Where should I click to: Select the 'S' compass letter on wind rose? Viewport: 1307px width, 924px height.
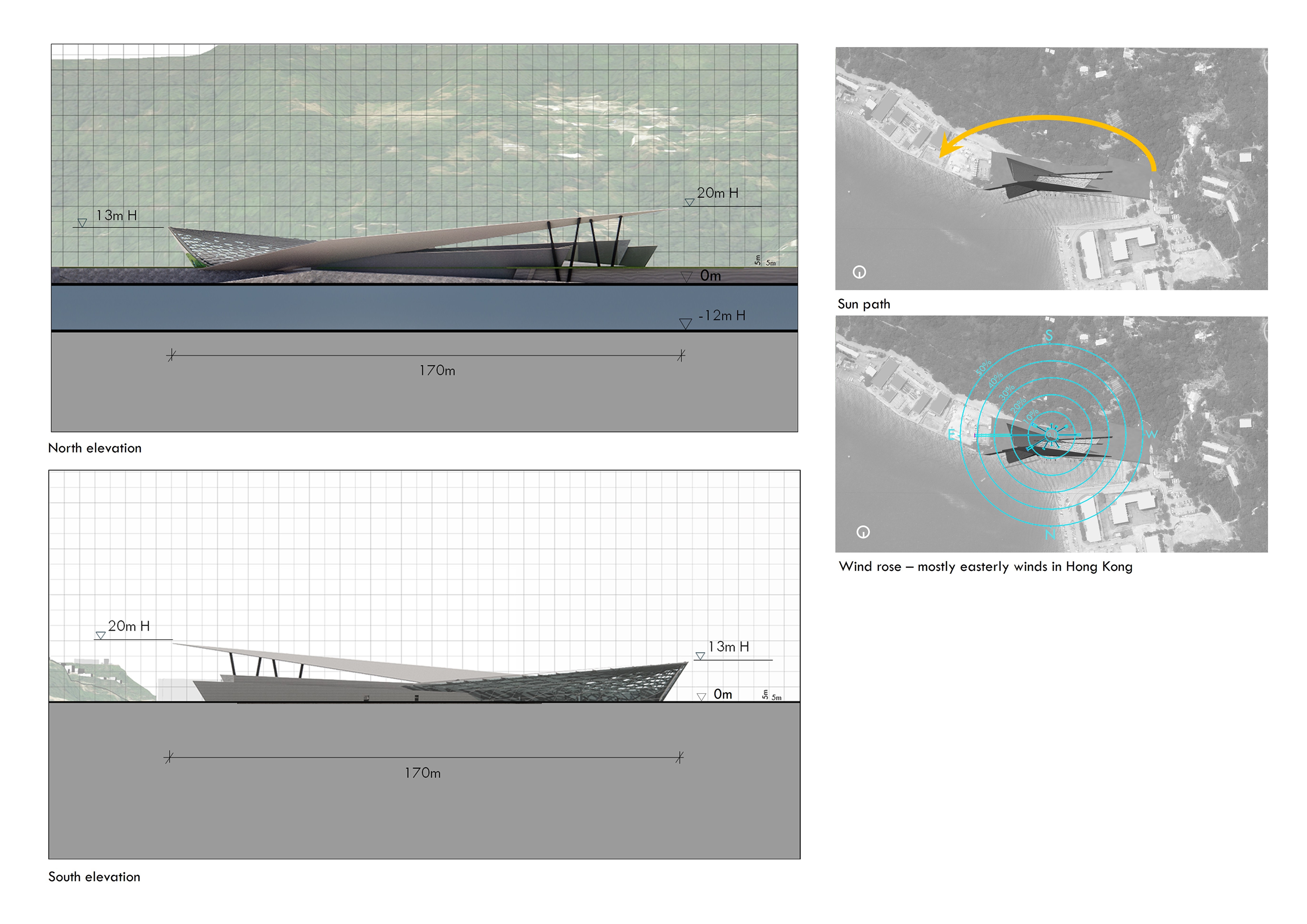coord(1049,336)
